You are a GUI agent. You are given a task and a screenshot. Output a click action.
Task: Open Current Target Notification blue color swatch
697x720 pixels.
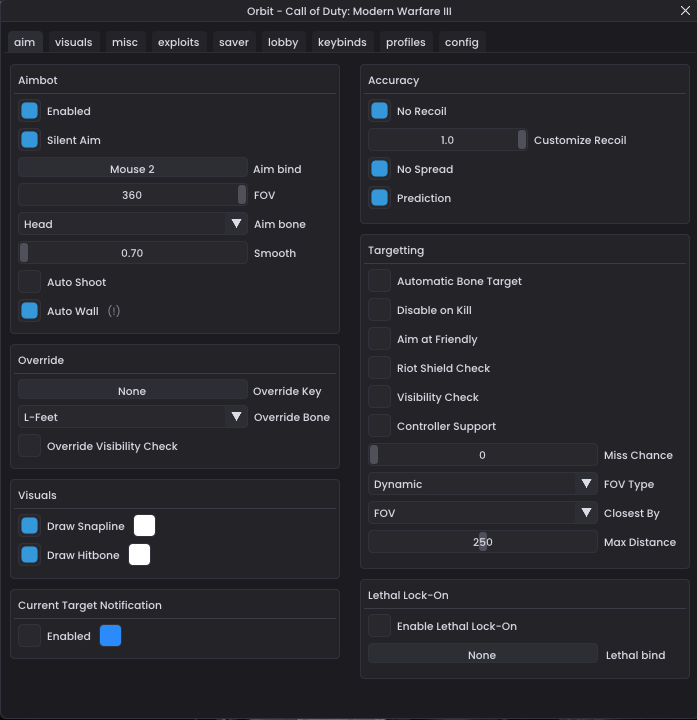click(110, 636)
